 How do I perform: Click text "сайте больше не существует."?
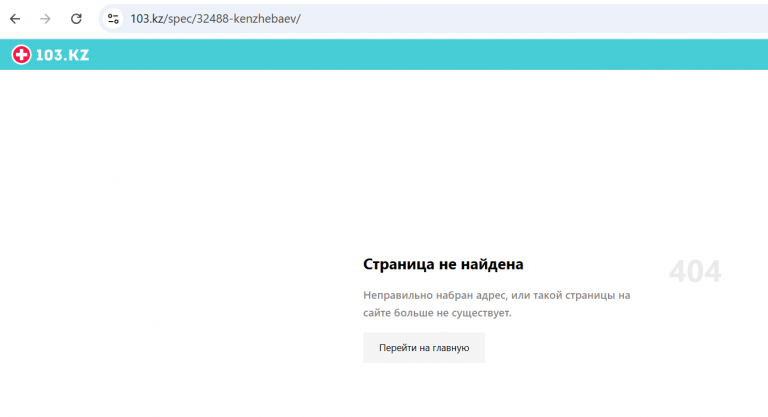point(437,313)
